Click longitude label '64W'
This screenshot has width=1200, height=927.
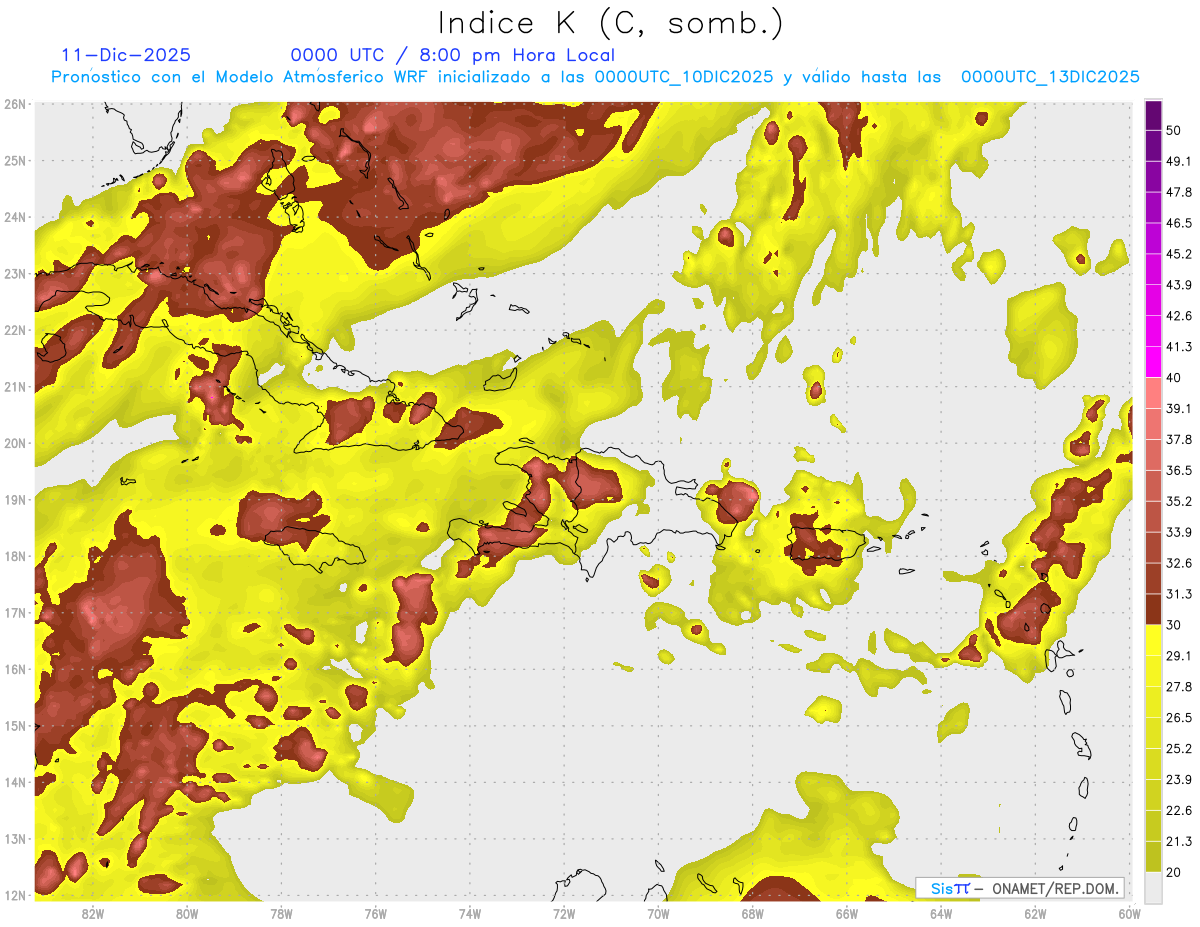coord(941,913)
